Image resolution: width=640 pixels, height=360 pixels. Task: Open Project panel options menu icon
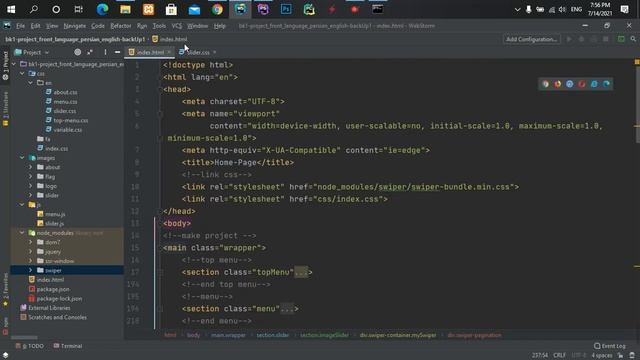pos(105,52)
